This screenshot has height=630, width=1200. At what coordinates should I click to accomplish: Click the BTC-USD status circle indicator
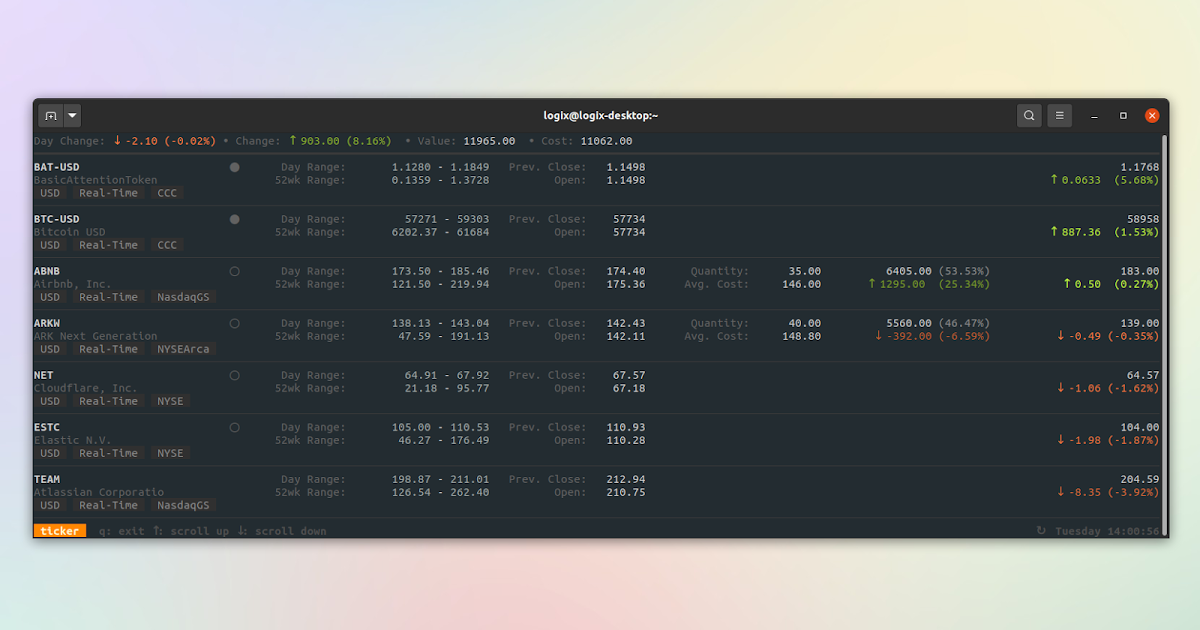(235, 219)
